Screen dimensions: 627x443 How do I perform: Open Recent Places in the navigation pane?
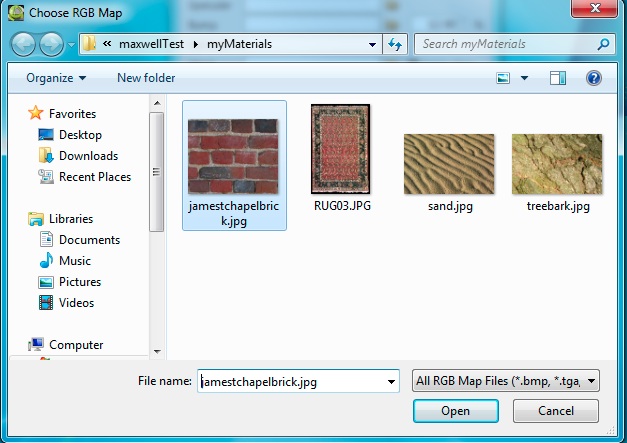tap(95, 177)
